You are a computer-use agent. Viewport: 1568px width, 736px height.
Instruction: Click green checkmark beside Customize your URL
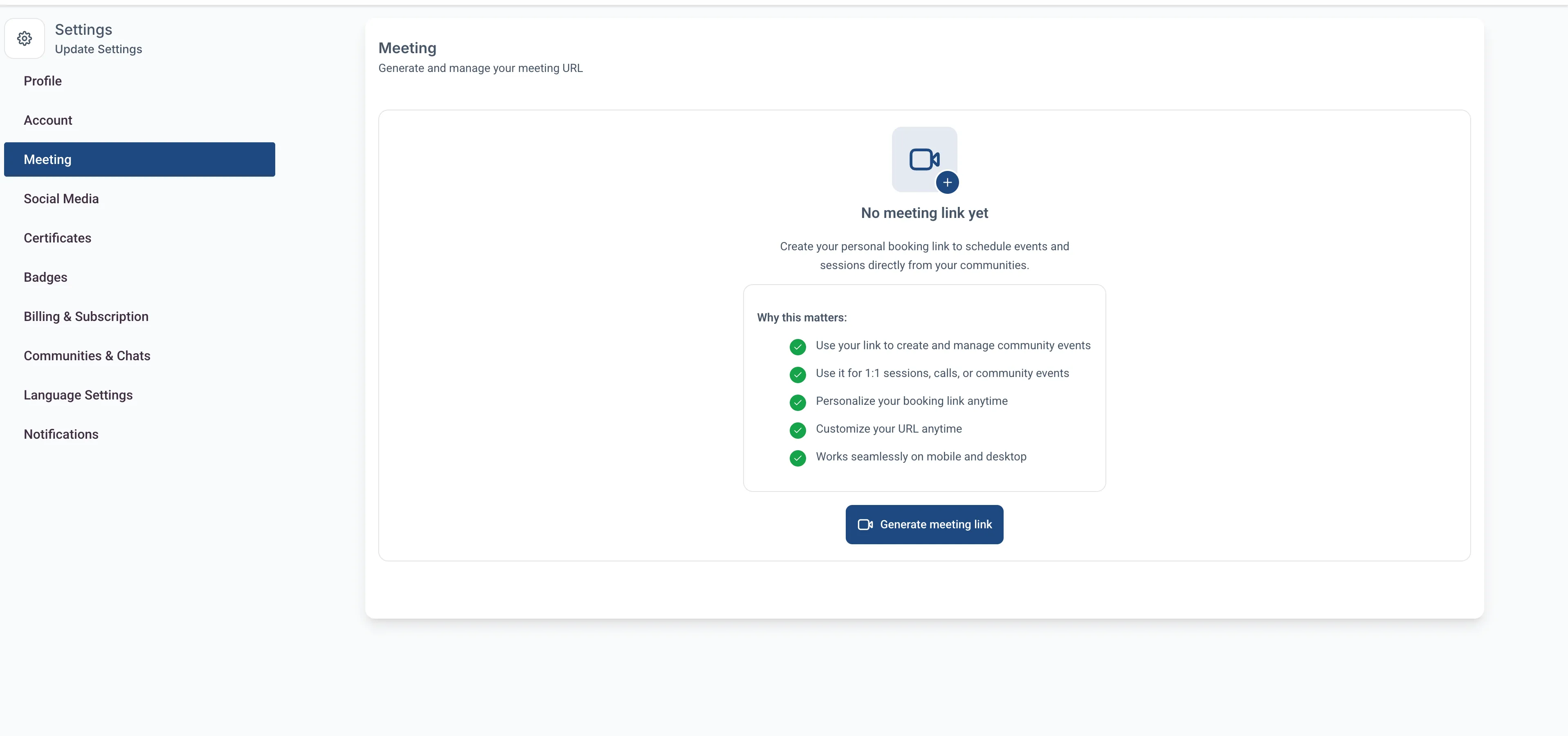tap(797, 430)
